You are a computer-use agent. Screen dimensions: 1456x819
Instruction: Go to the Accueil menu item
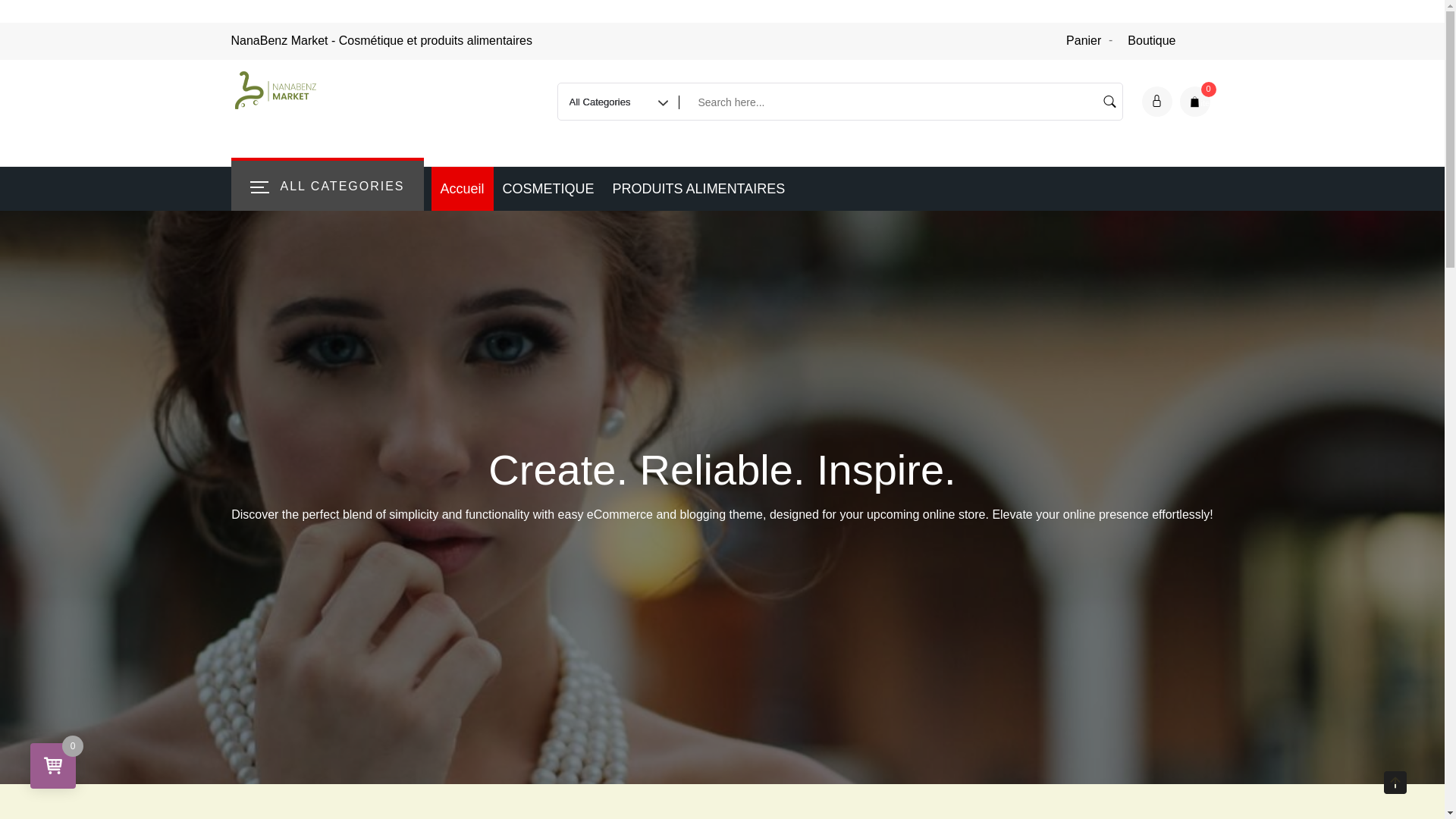tap(462, 189)
